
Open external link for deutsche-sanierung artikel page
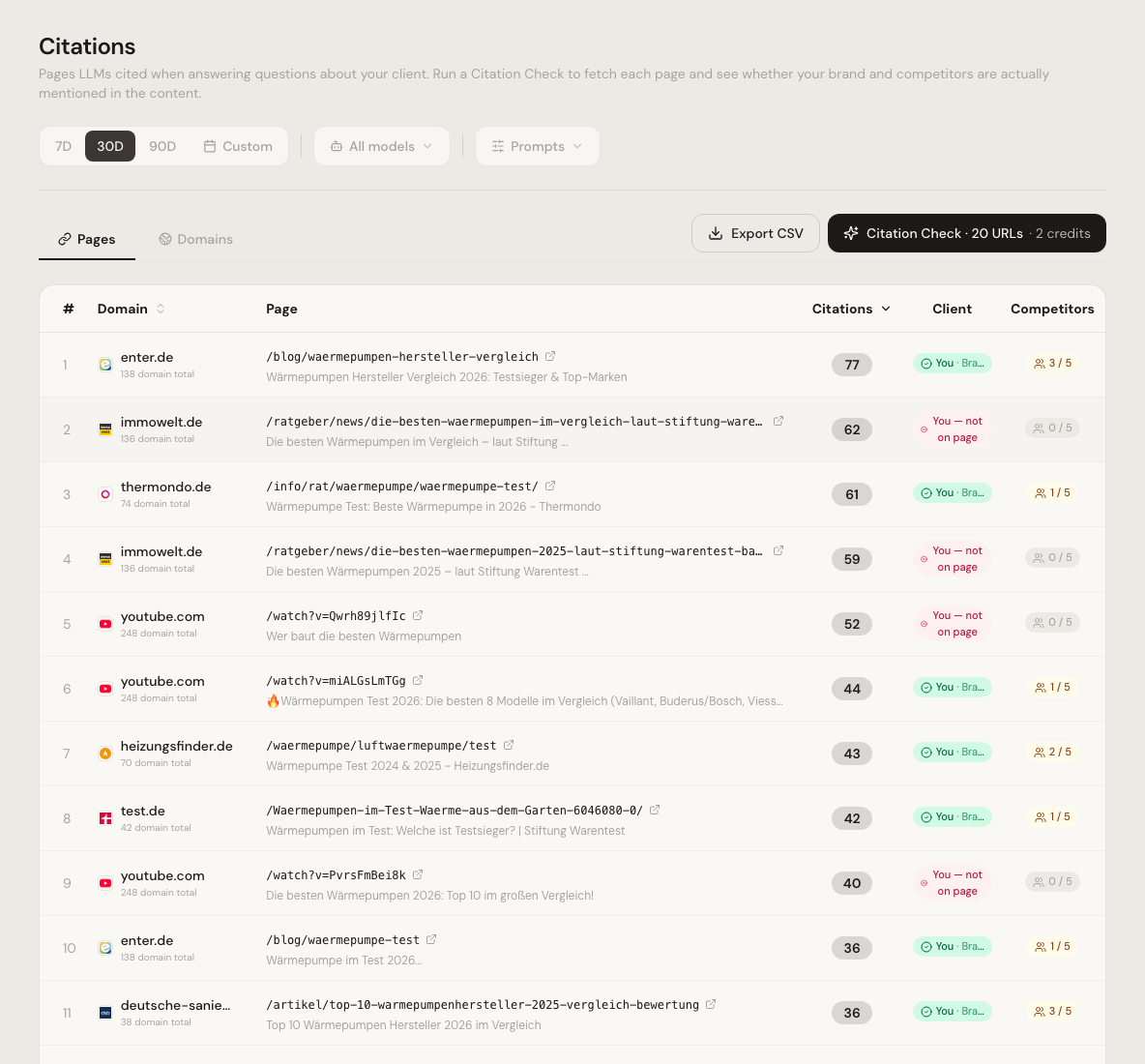(711, 1004)
